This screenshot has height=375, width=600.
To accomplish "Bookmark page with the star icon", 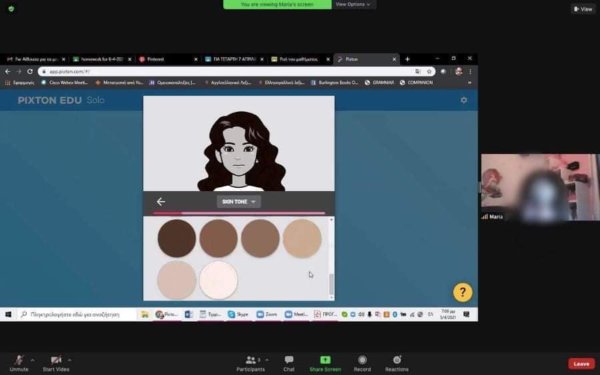I will [429, 72].
